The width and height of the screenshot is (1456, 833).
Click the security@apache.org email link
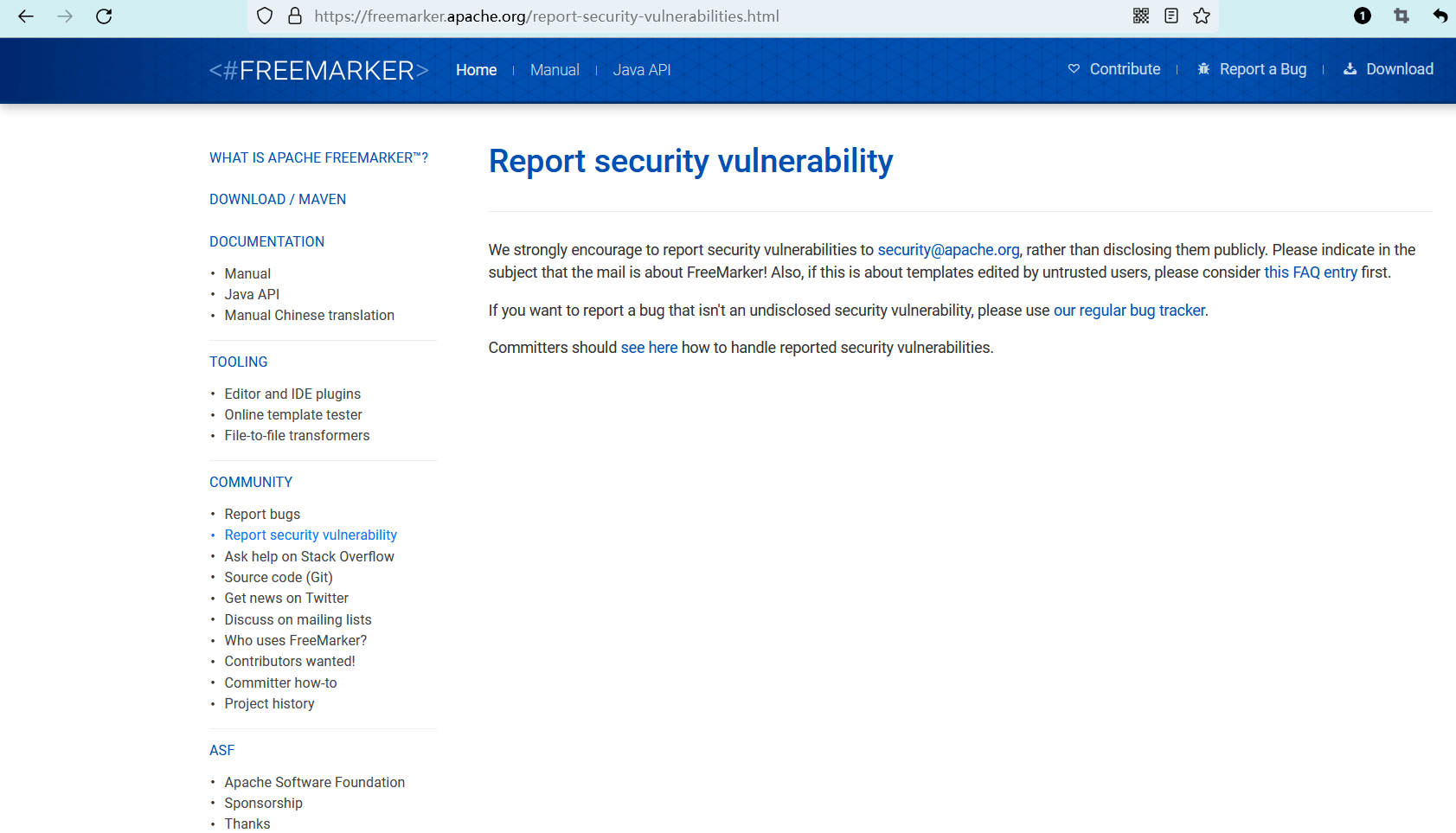[x=948, y=250]
